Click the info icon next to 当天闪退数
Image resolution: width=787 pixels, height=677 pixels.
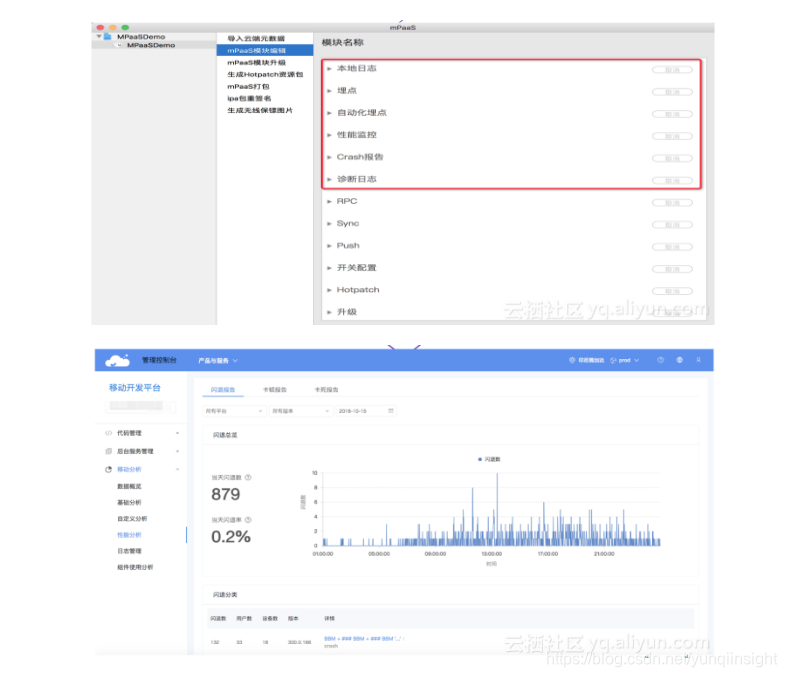(248, 477)
